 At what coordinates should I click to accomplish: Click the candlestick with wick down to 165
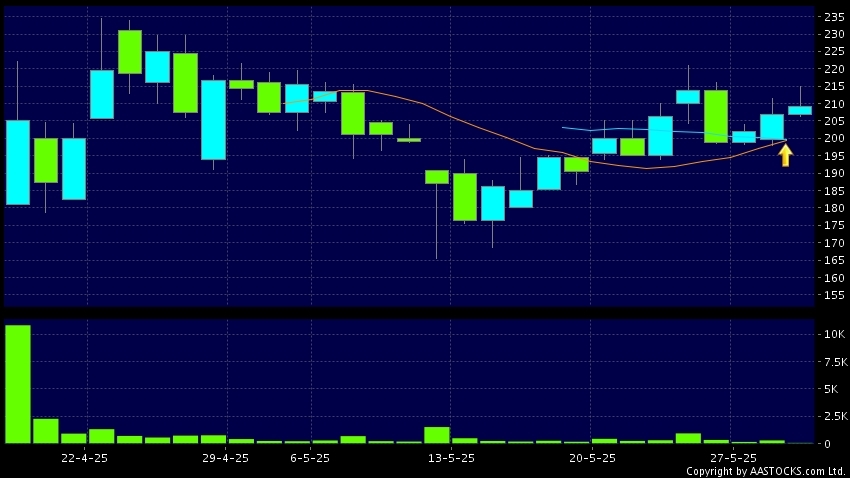pyautogui.click(x=437, y=215)
